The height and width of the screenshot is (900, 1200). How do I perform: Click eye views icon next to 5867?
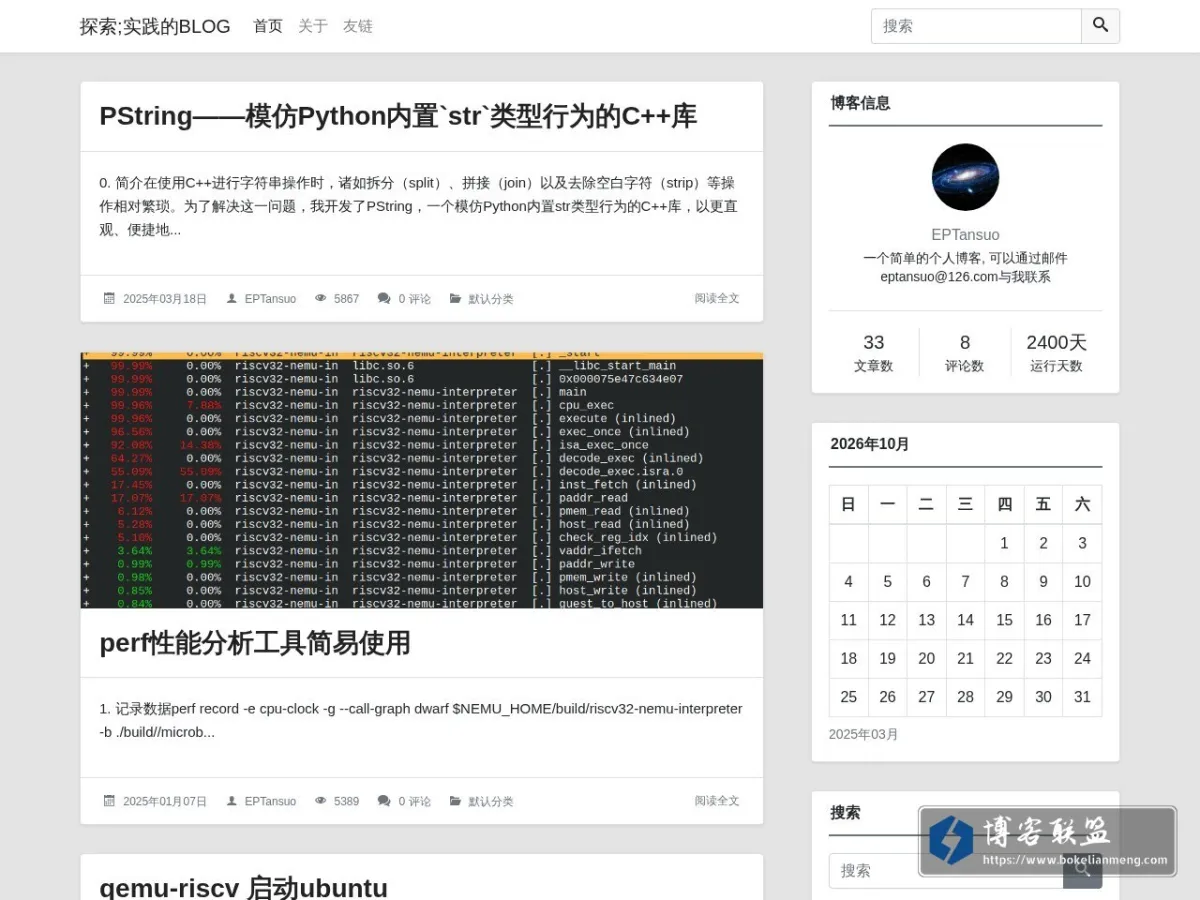tap(321, 298)
